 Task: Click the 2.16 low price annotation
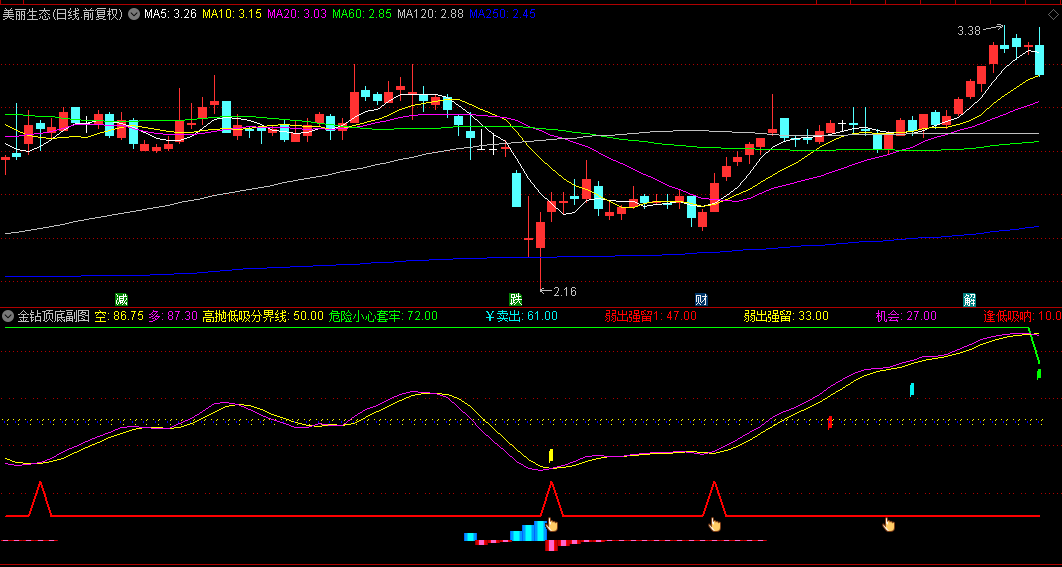point(564,292)
